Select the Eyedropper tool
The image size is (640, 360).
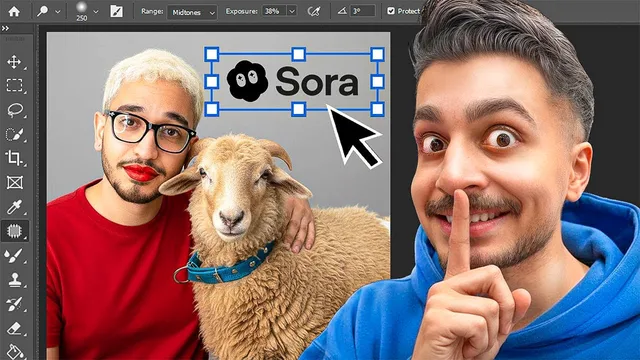tap(14, 207)
